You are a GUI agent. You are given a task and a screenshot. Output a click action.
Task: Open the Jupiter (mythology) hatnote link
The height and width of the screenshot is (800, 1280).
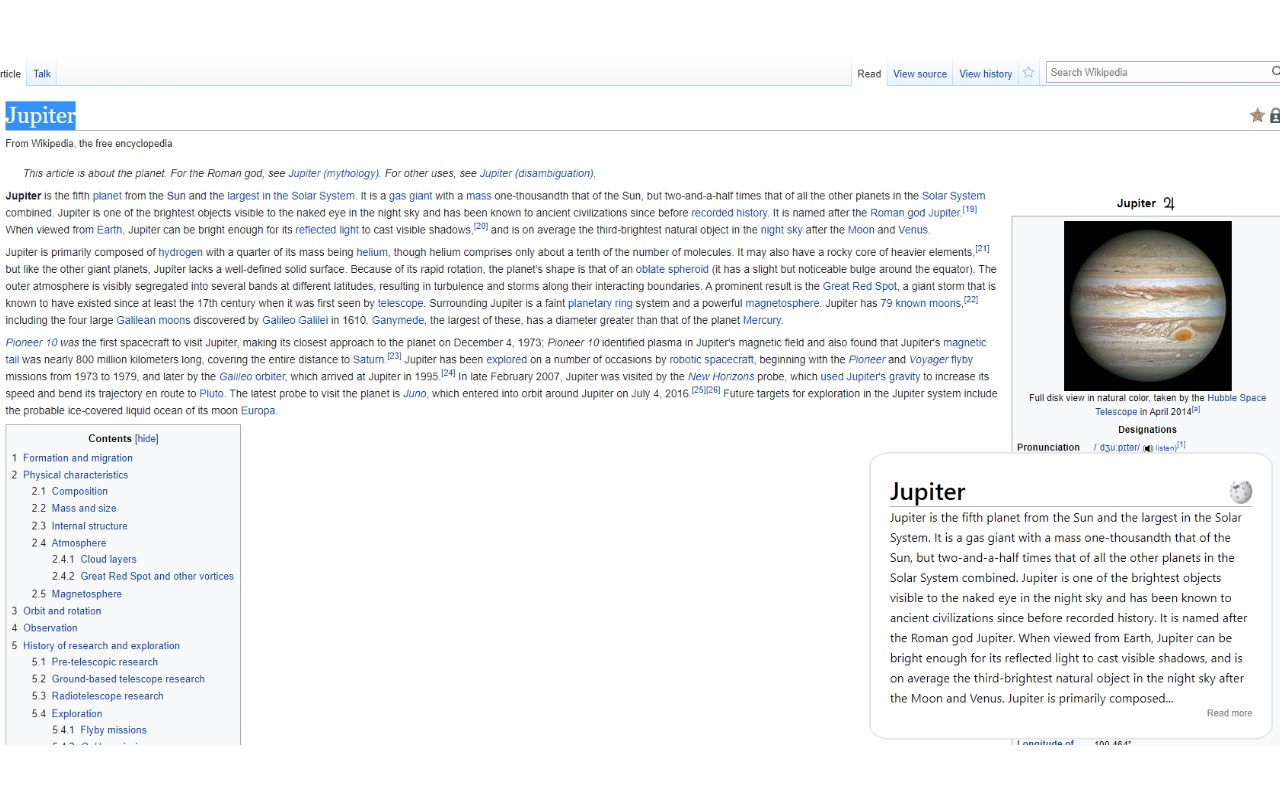pos(334,173)
